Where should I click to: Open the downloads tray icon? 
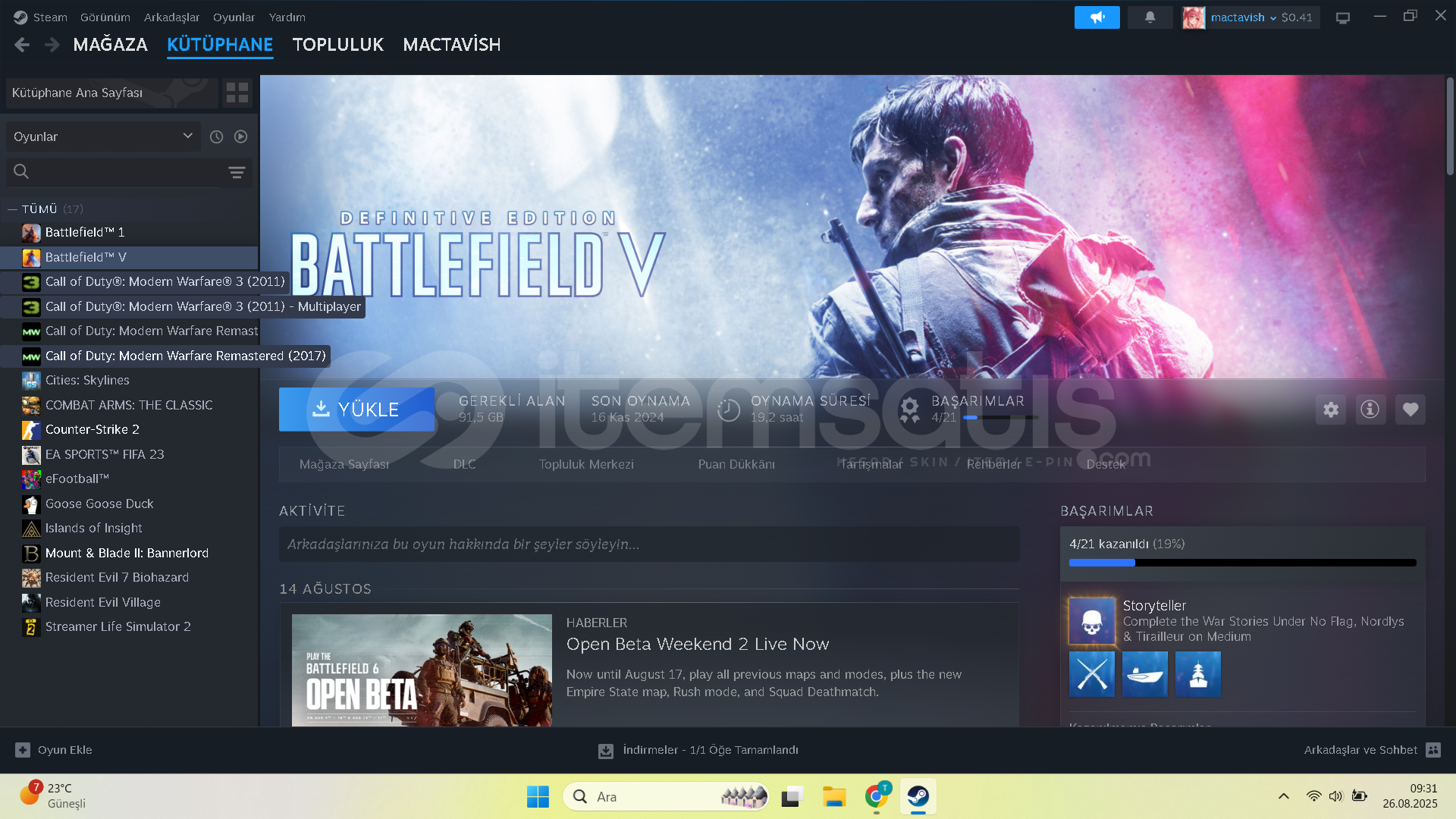pyautogui.click(x=606, y=751)
